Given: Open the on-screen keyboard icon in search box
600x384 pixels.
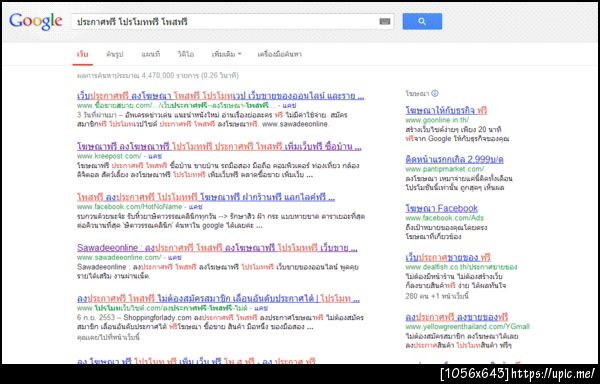Looking at the screenshot, I should tap(385, 21).
